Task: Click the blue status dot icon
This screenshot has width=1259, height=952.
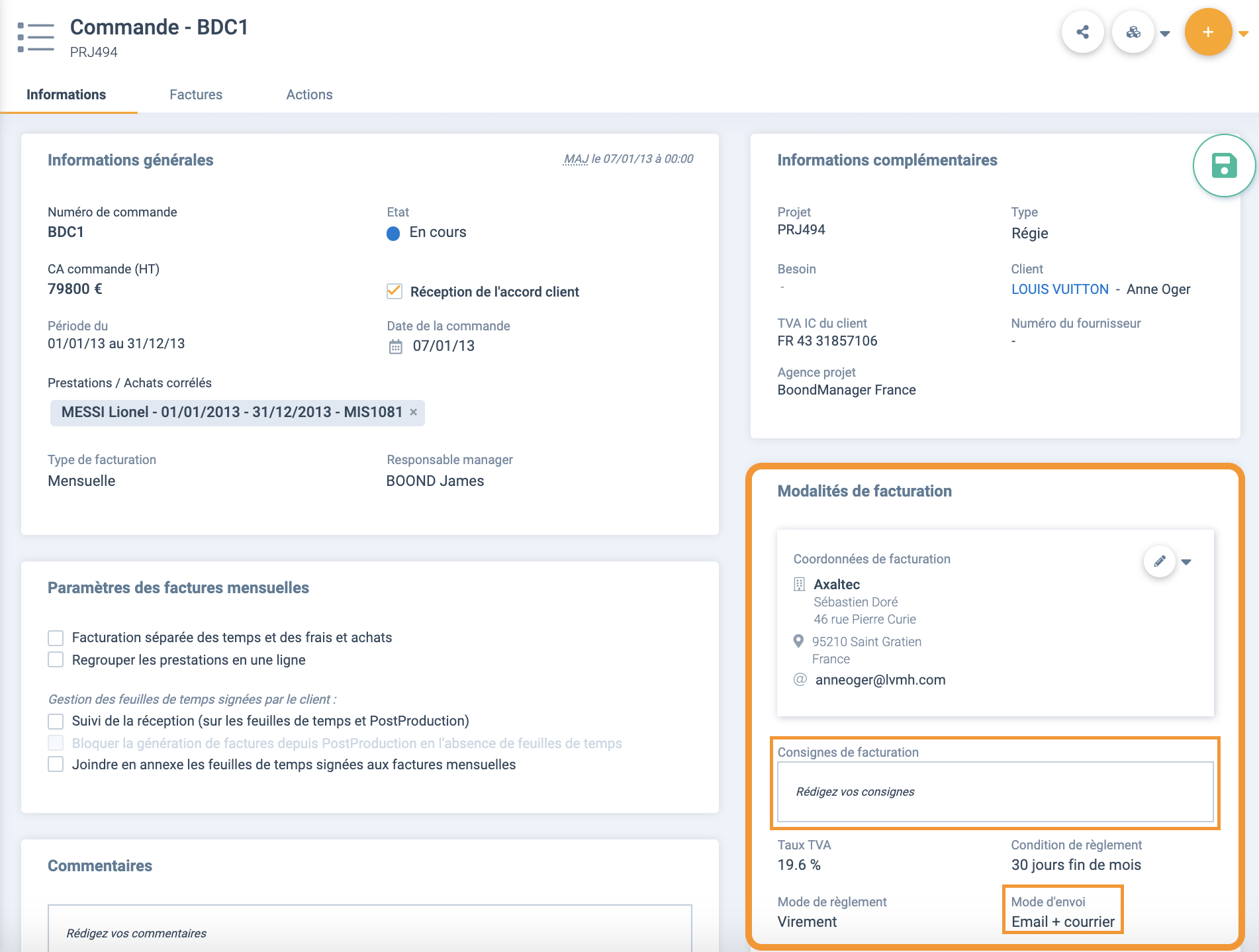Action: (x=393, y=233)
